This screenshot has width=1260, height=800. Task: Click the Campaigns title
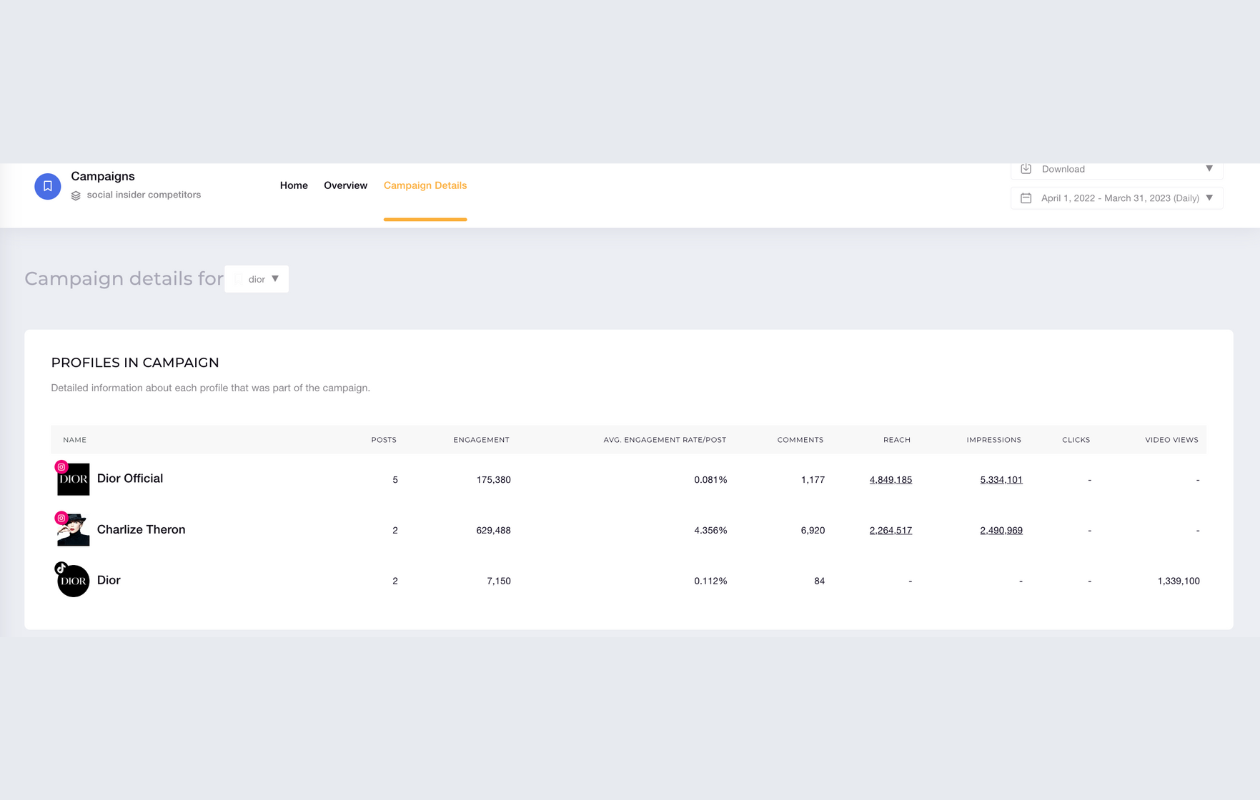click(x=103, y=176)
